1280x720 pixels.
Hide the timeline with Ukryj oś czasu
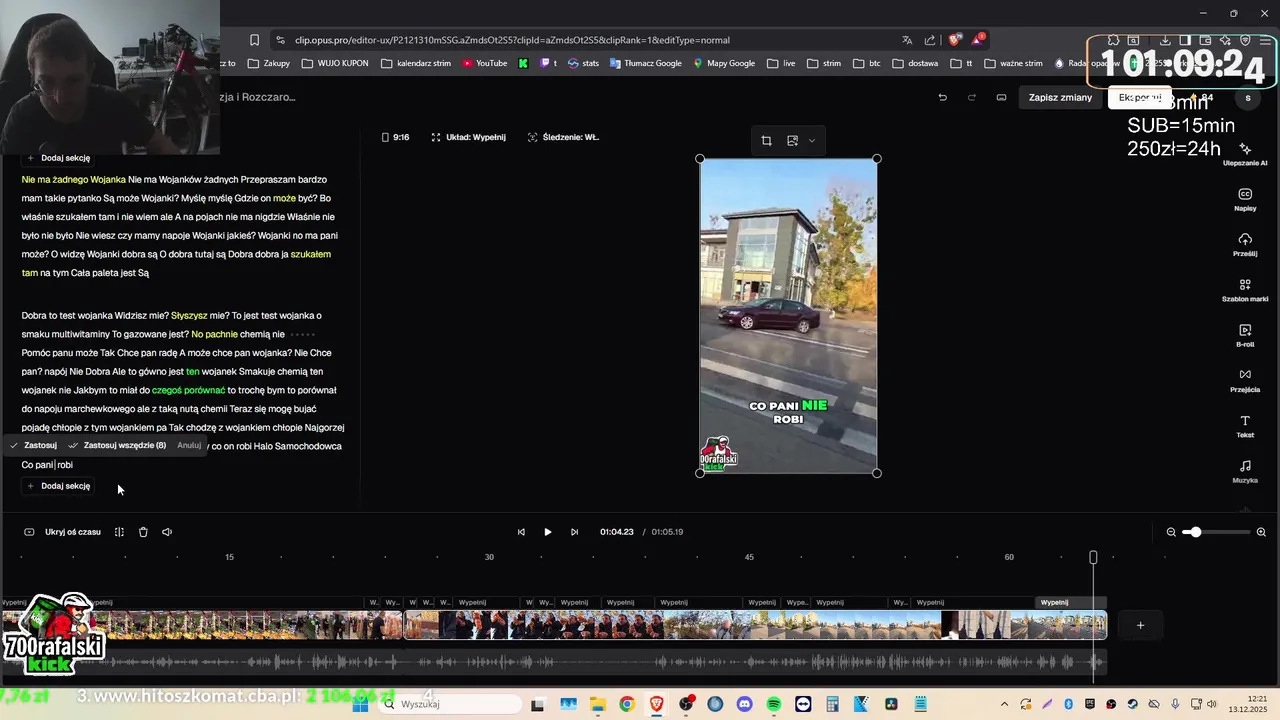[63, 532]
